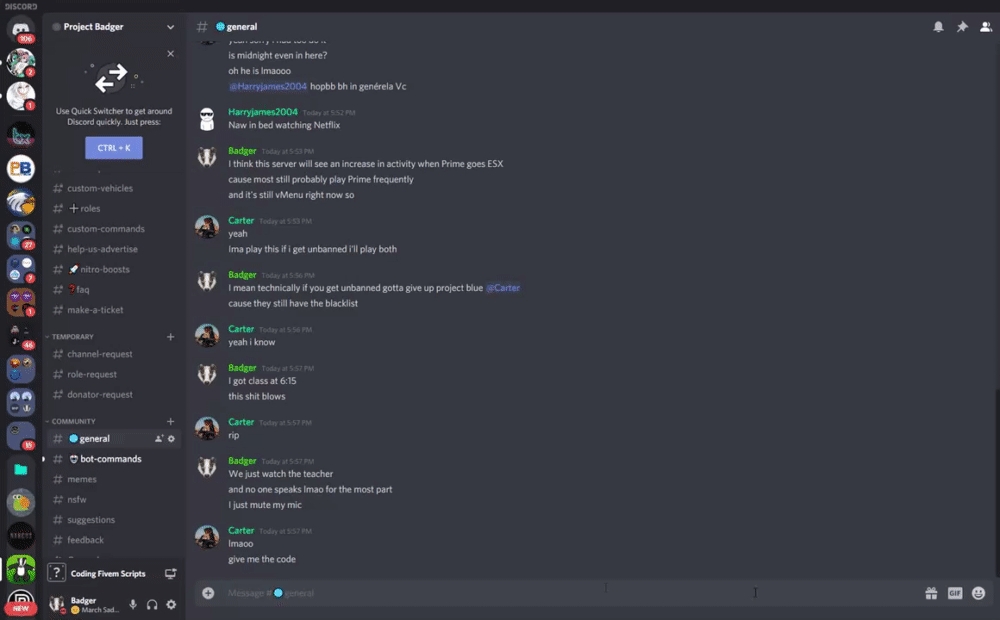
Task: Collapse the COMMUNITY channel category
Action: 74,422
